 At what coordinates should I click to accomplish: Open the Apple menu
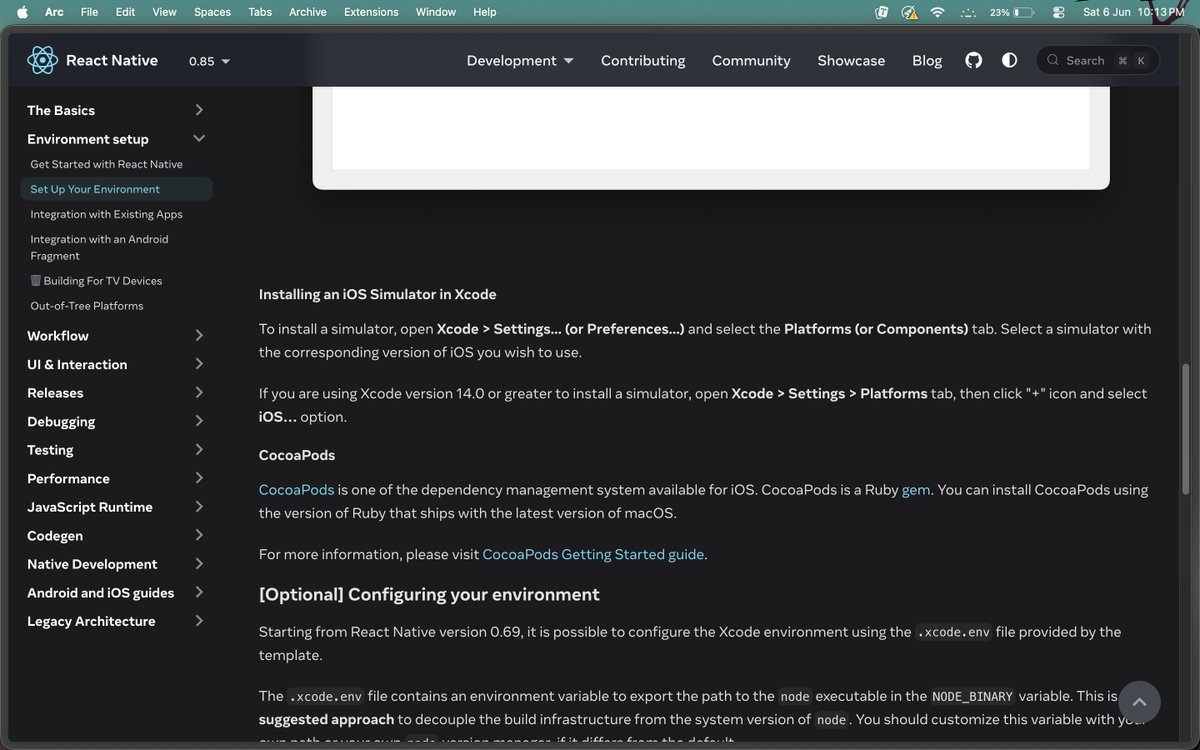[x=23, y=12]
